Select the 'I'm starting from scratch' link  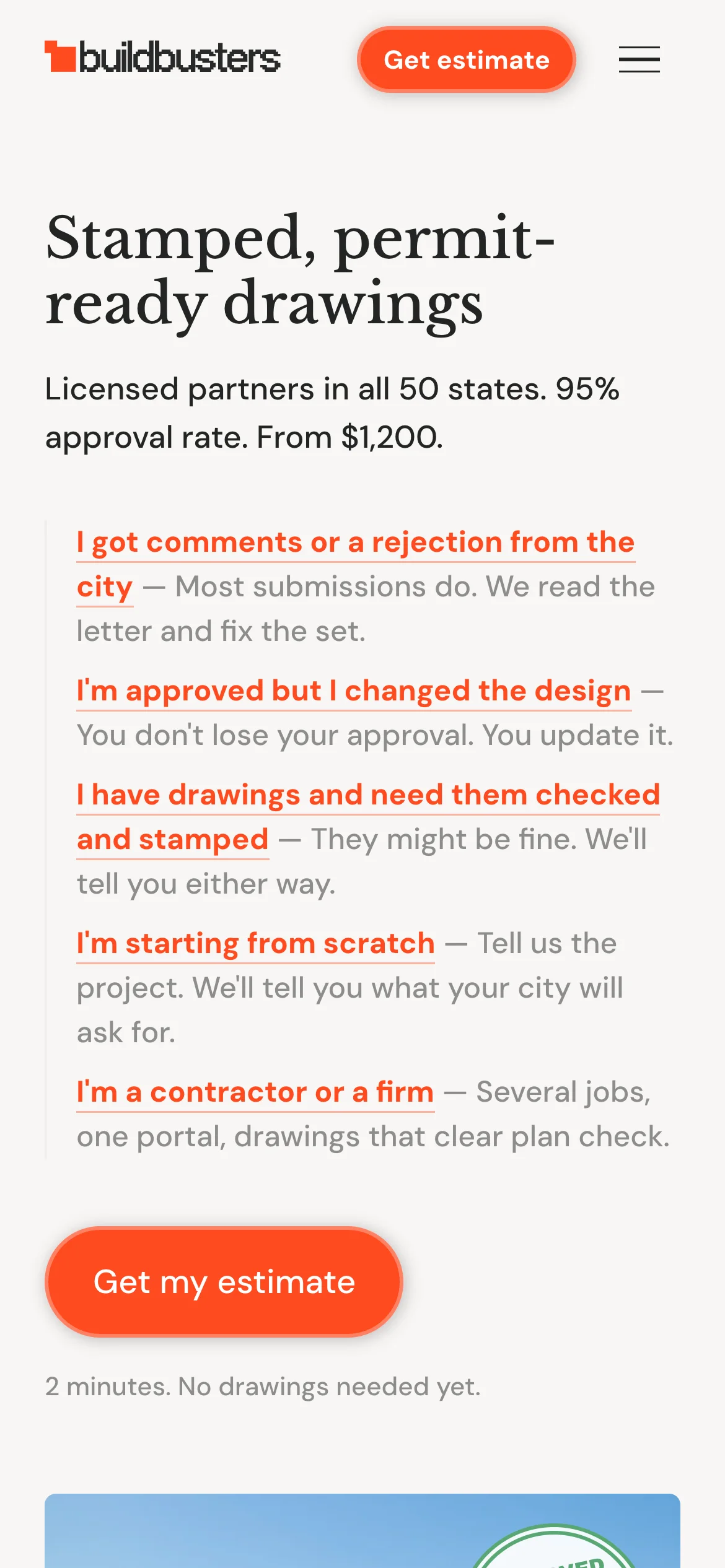point(255,943)
